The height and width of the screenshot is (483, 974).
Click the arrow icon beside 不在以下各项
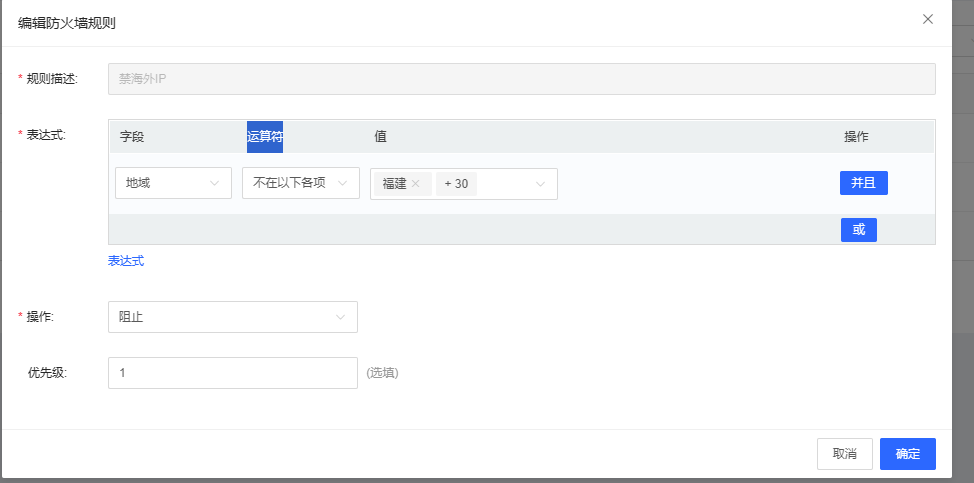coord(343,184)
